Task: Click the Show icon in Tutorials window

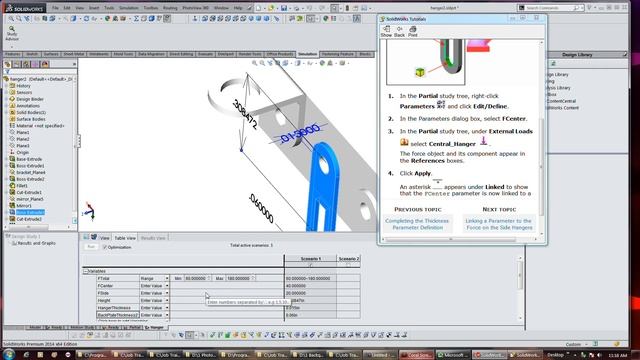Action: point(386,31)
